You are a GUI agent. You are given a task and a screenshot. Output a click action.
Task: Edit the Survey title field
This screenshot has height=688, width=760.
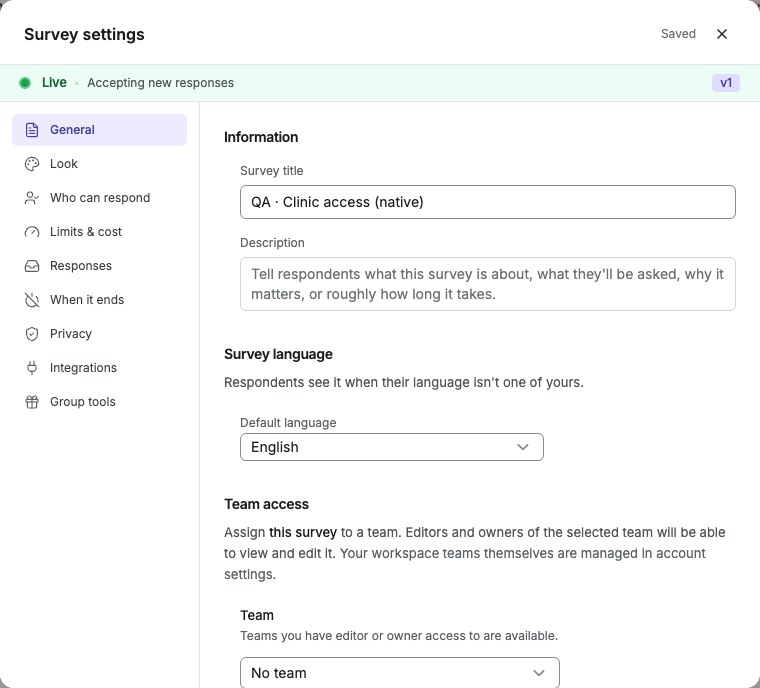coord(488,202)
